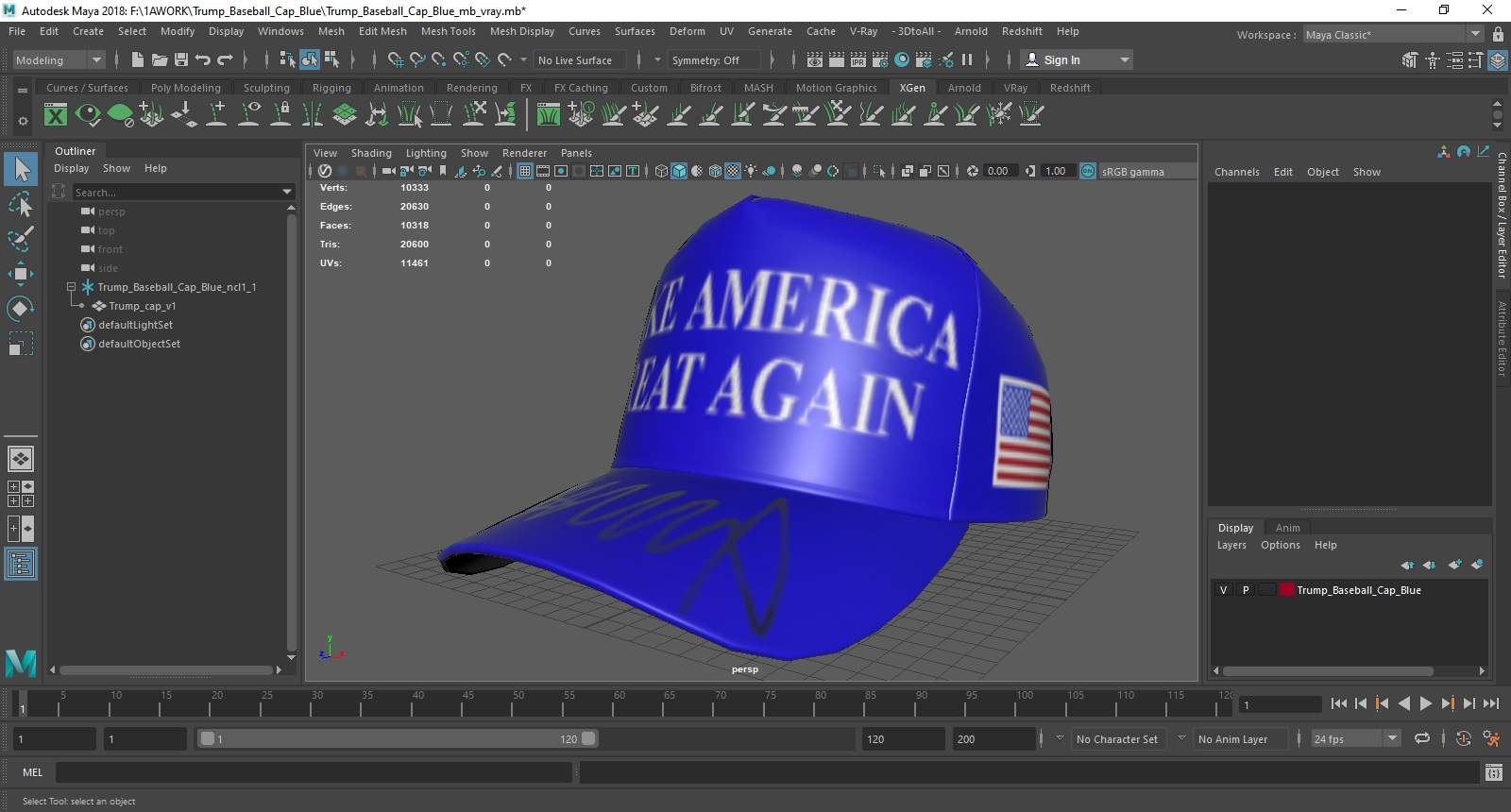Click the current frame number field
1511x812 pixels.
pos(1280,704)
